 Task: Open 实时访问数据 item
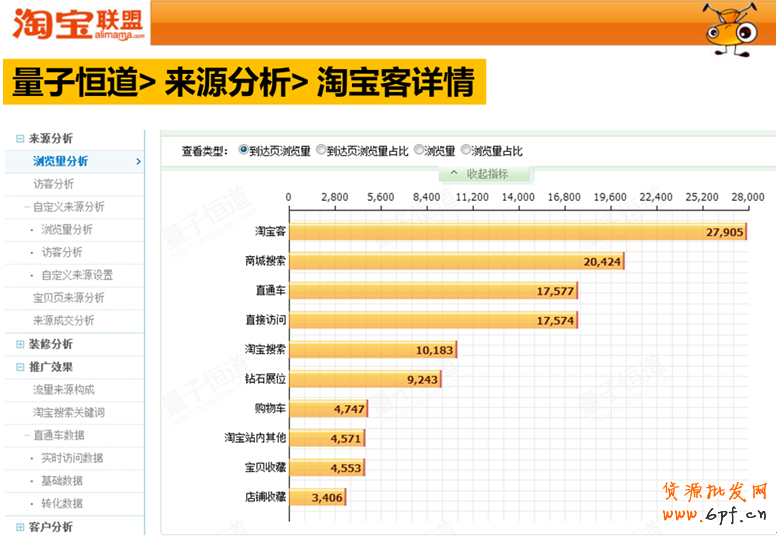(x=72, y=458)
